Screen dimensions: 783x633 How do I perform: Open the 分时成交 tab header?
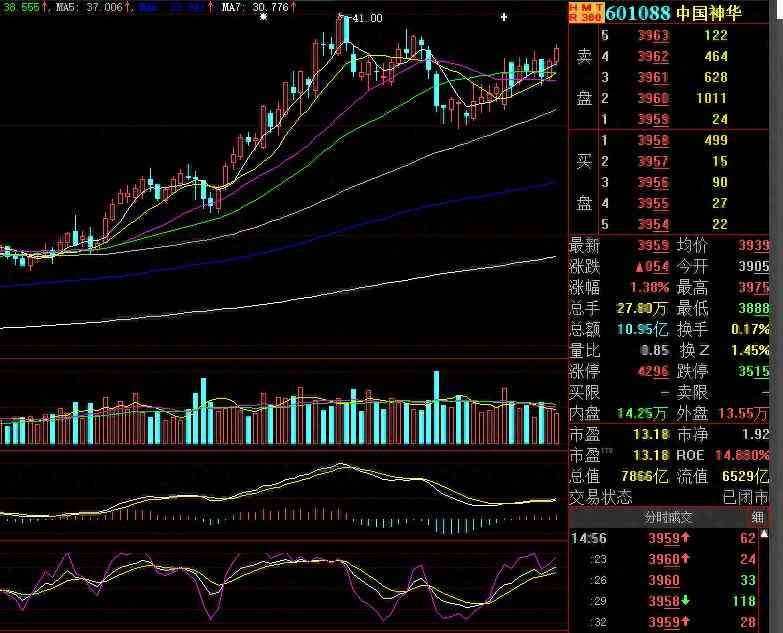(667, 517)
